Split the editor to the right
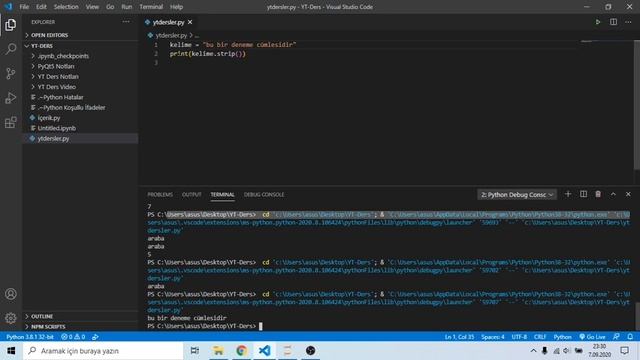This screenshot has width=640, height=360. (x=613, y=22)
